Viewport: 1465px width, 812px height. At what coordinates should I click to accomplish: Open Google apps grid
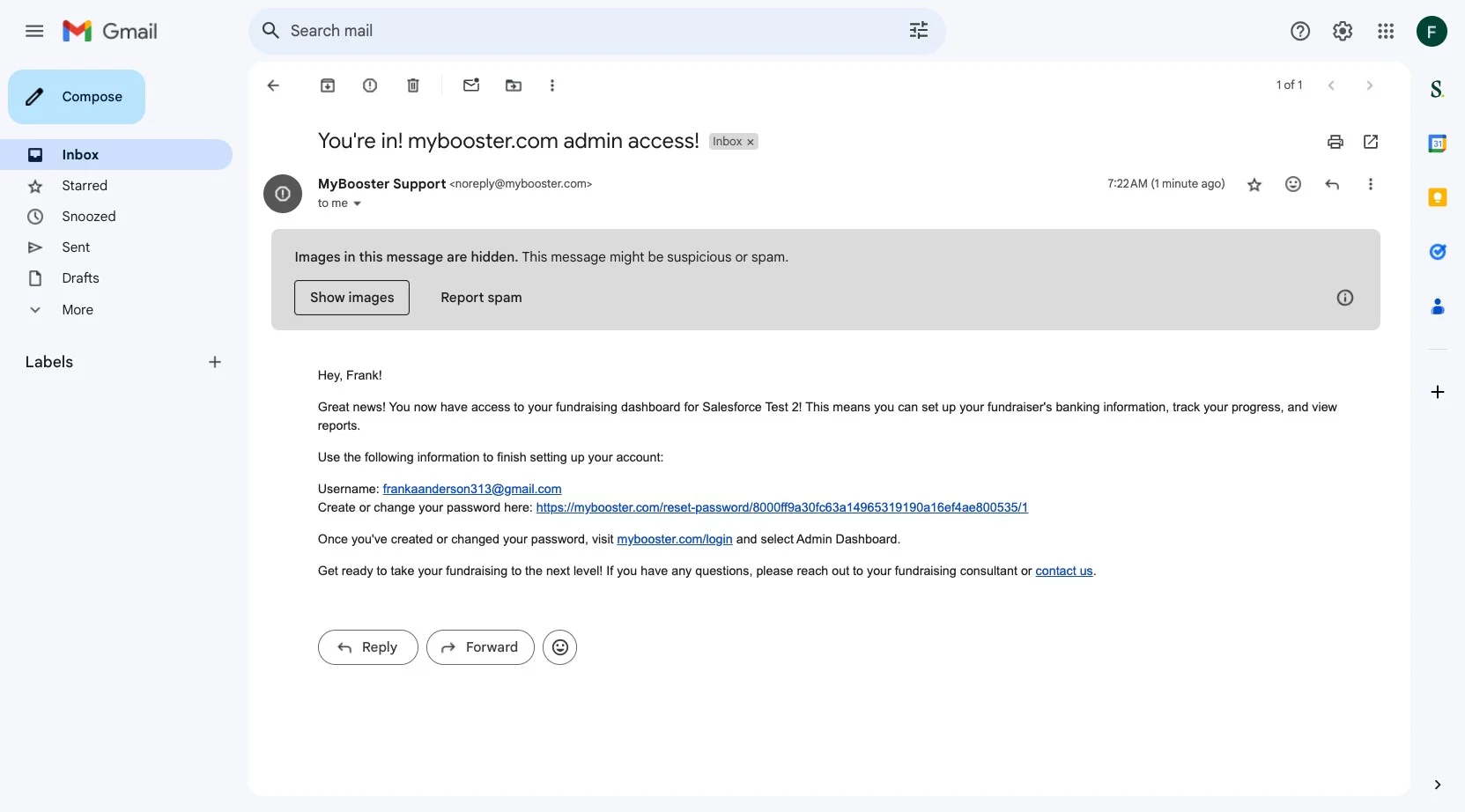[1386, 32]
